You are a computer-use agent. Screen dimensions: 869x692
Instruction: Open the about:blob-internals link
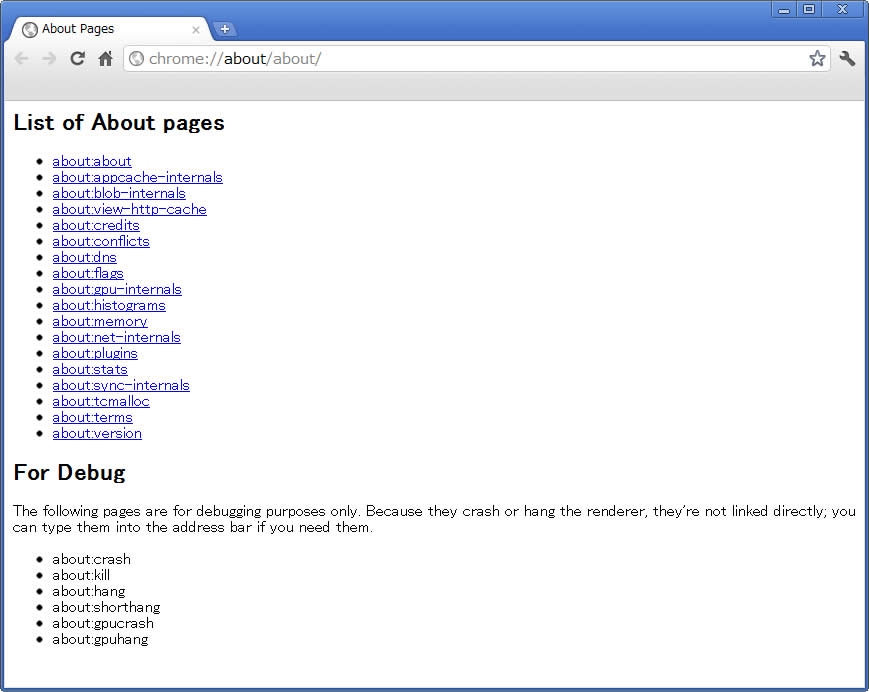pos(119,193)
